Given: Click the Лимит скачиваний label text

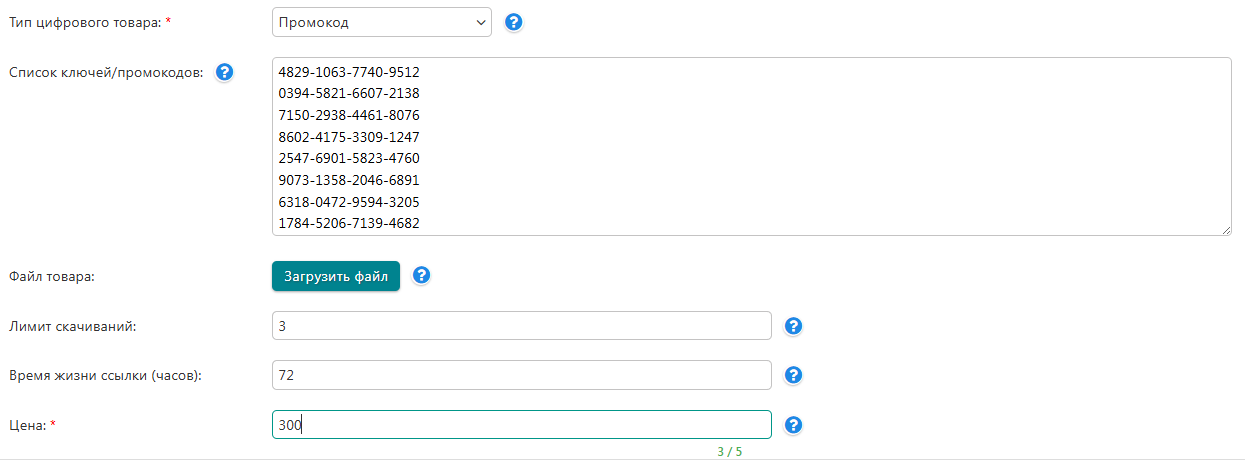Looking at the screenshot, I should click(72, 326).
